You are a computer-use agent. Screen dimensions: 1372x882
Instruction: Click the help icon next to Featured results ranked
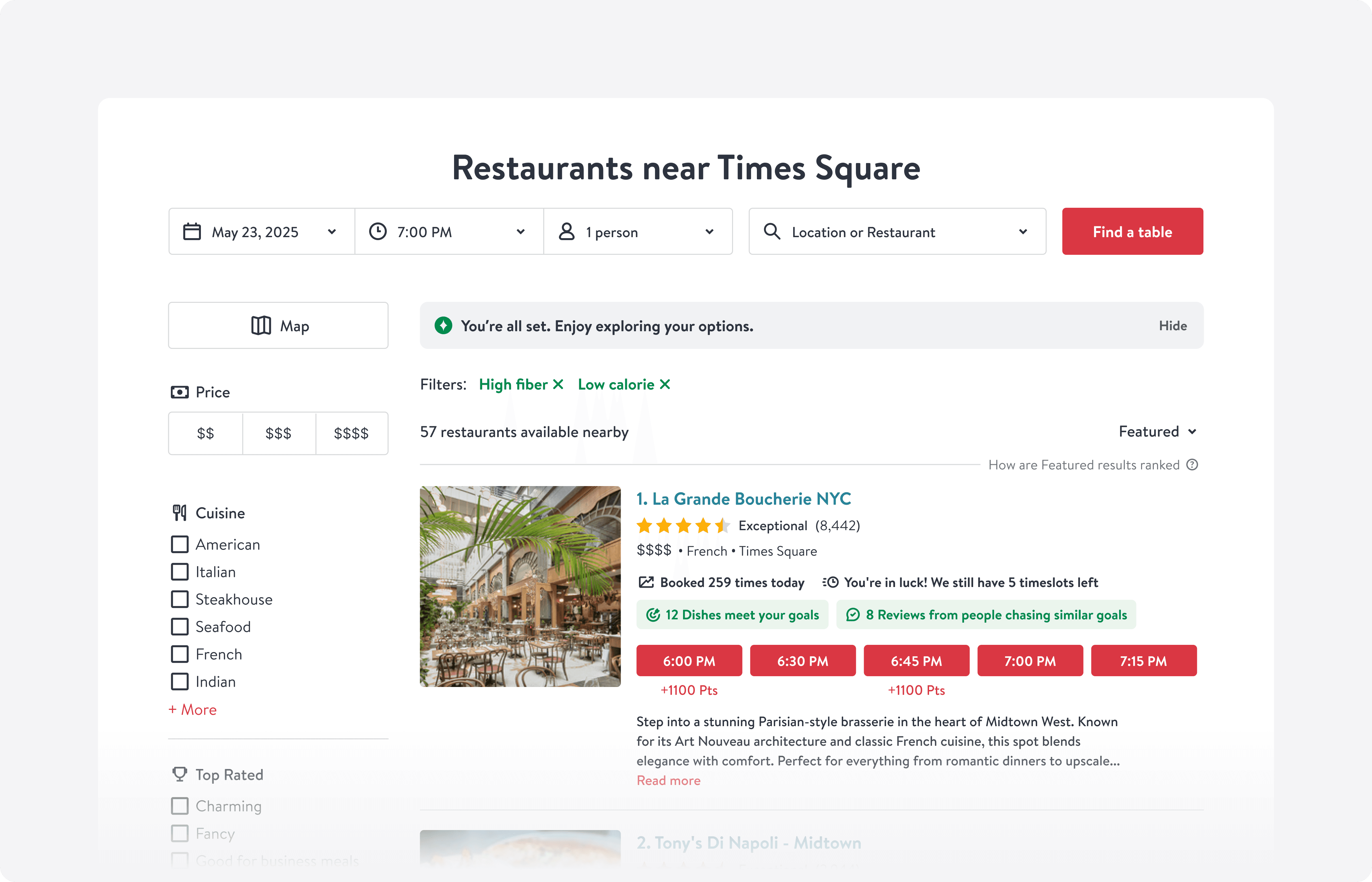pyautogui.click(x=1192, y=465)
